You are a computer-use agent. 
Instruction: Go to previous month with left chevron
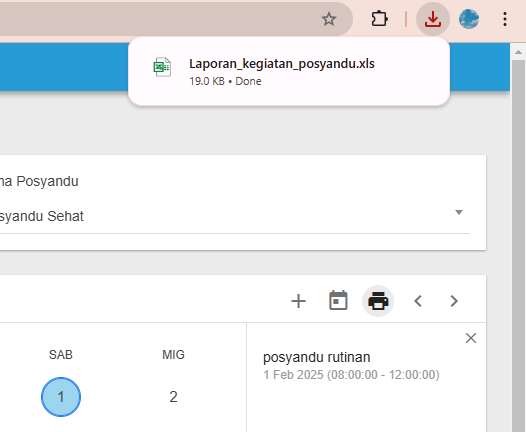coord(418,301)
